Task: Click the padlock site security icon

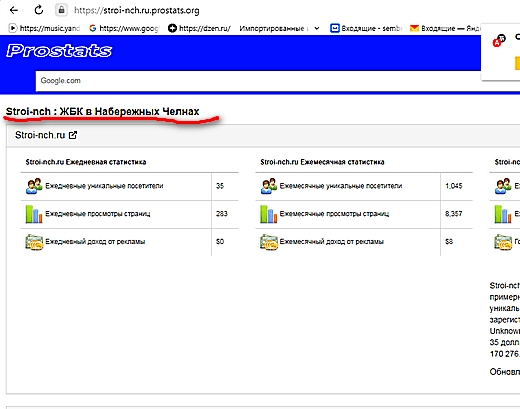Action: [x=61, y=10]
